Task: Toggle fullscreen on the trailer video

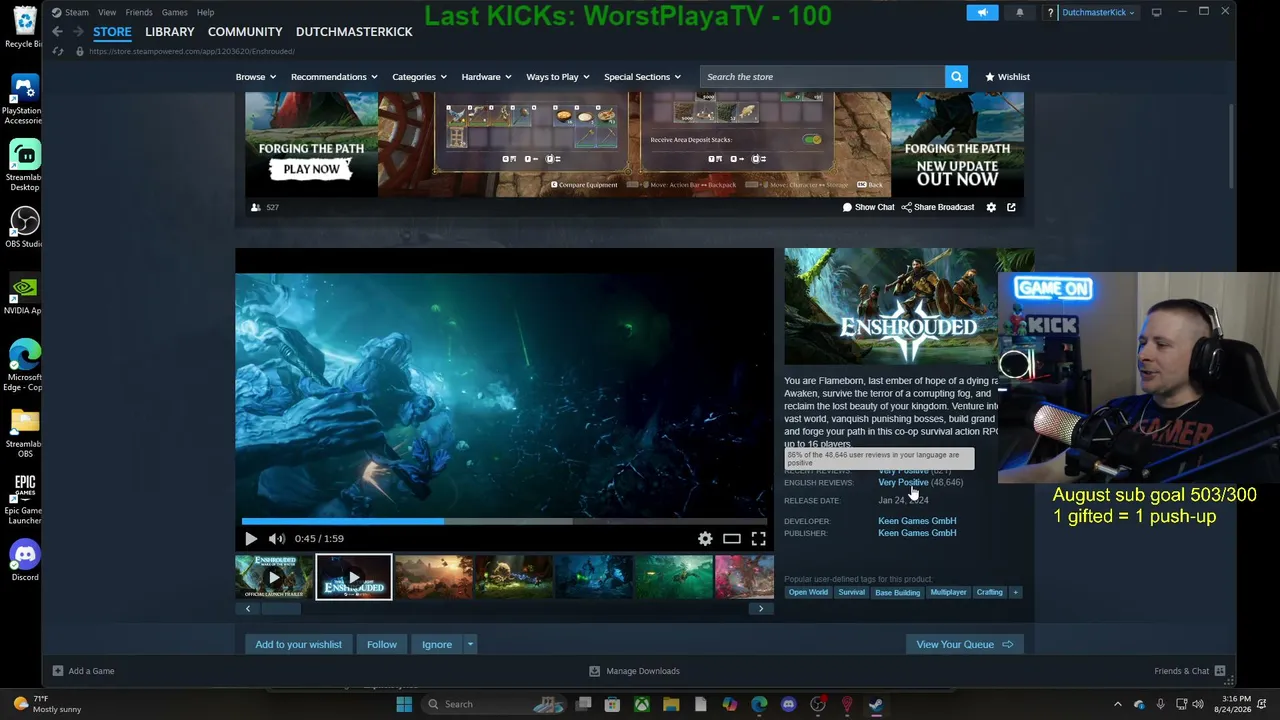Action: 759,539
